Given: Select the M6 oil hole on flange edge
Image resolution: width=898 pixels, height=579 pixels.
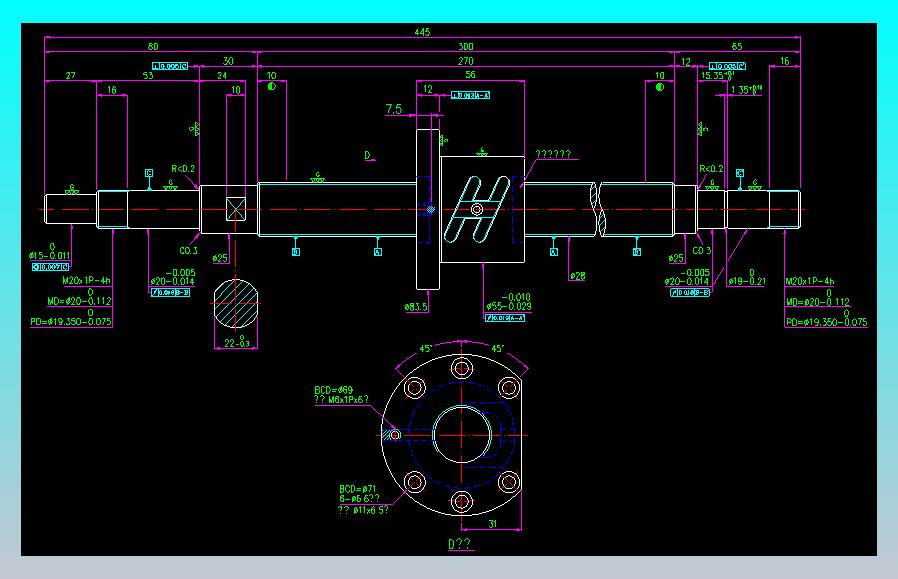Looking at the screenshot, I should point(394,435).
